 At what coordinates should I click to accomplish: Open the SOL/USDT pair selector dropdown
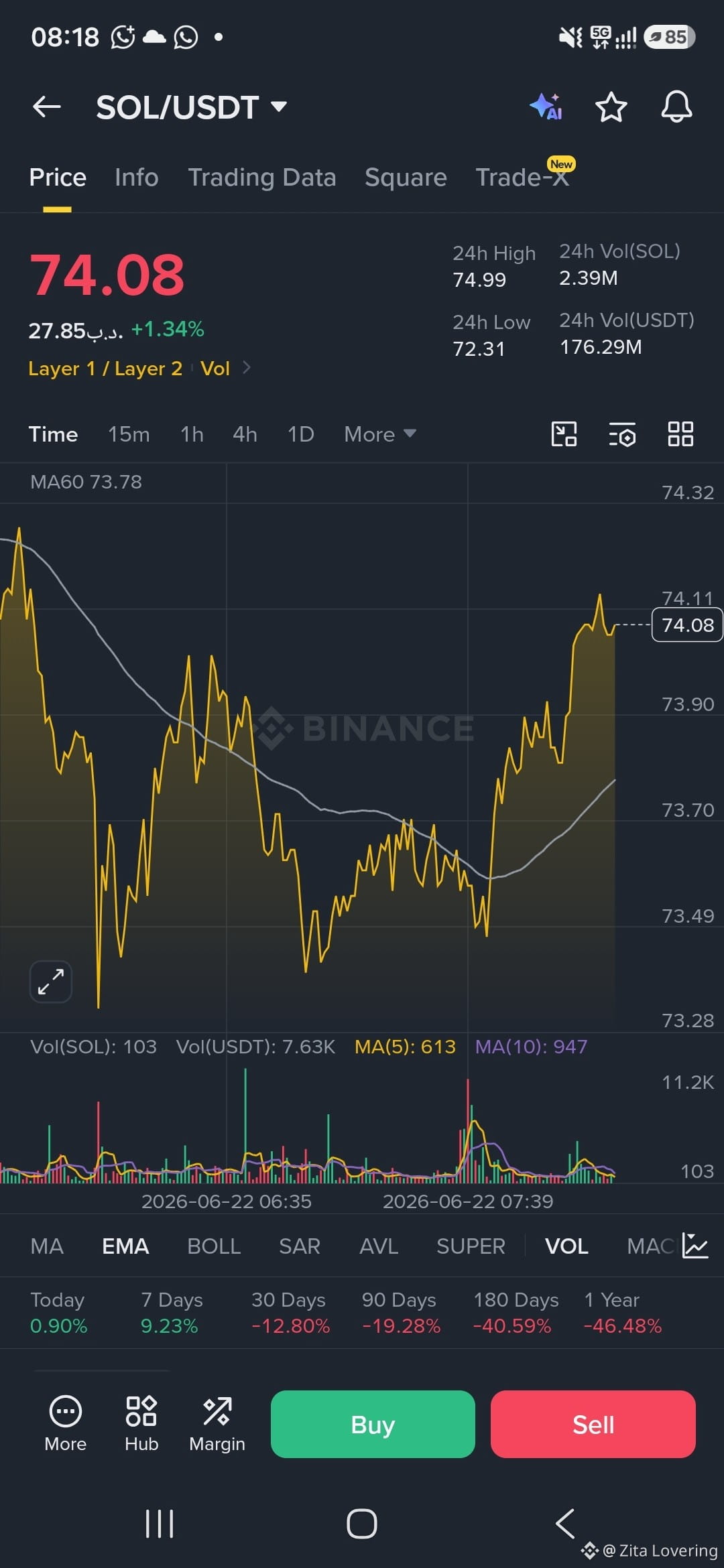click(192, 107)
